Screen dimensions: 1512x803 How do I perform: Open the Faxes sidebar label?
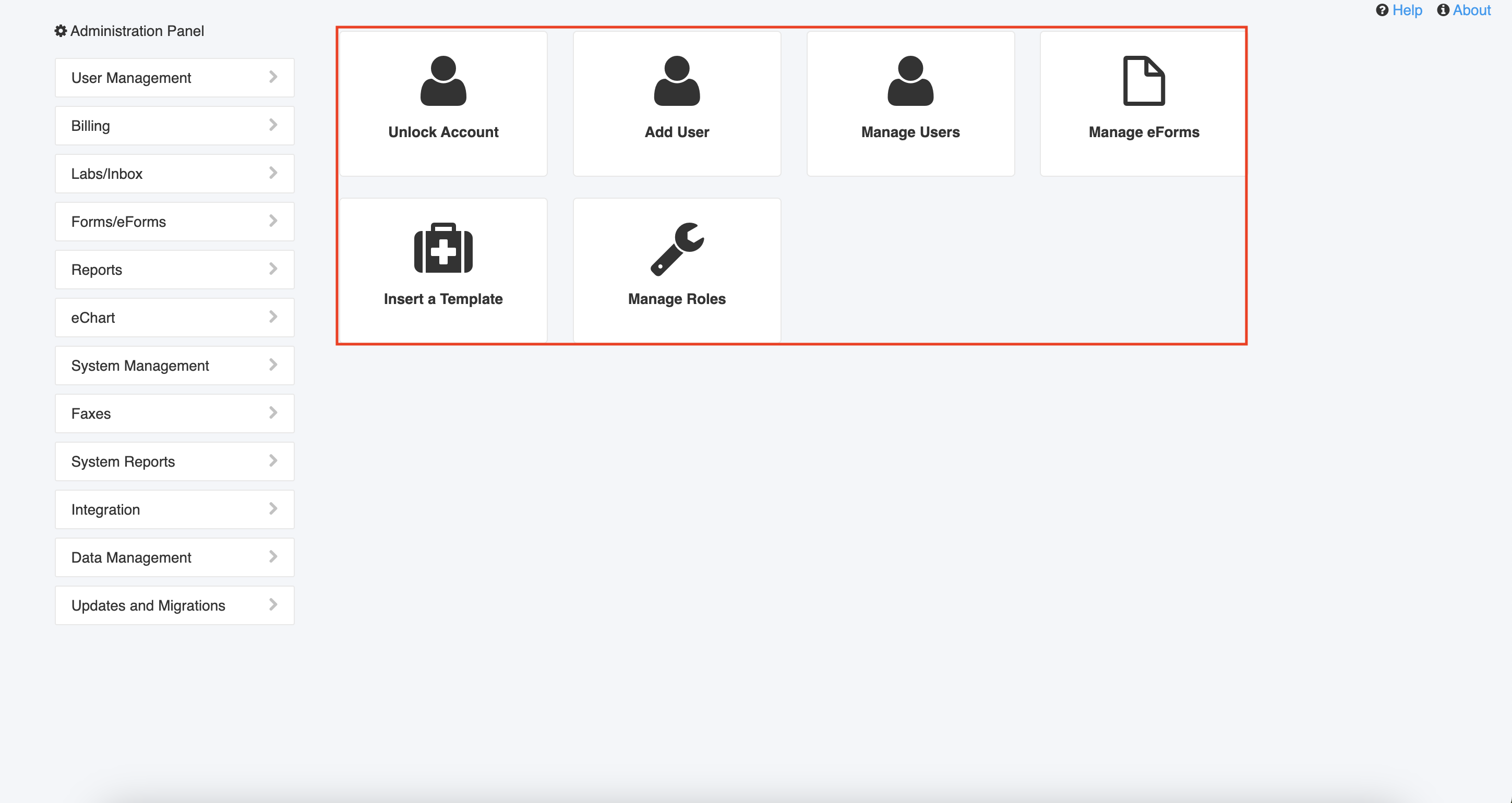91,413
